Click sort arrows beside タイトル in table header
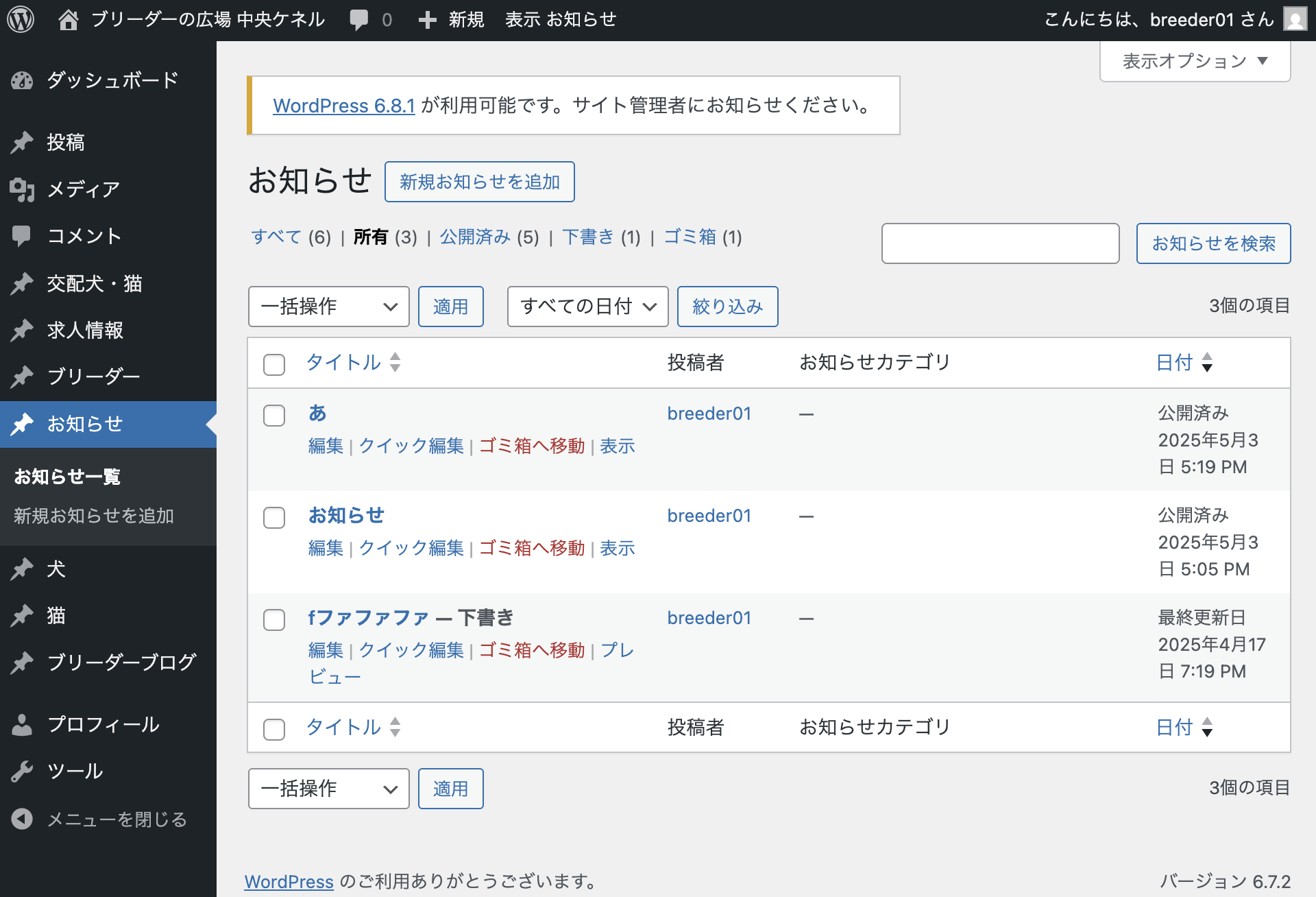This screenshot has height=897, width=1316. coord(395,362)
